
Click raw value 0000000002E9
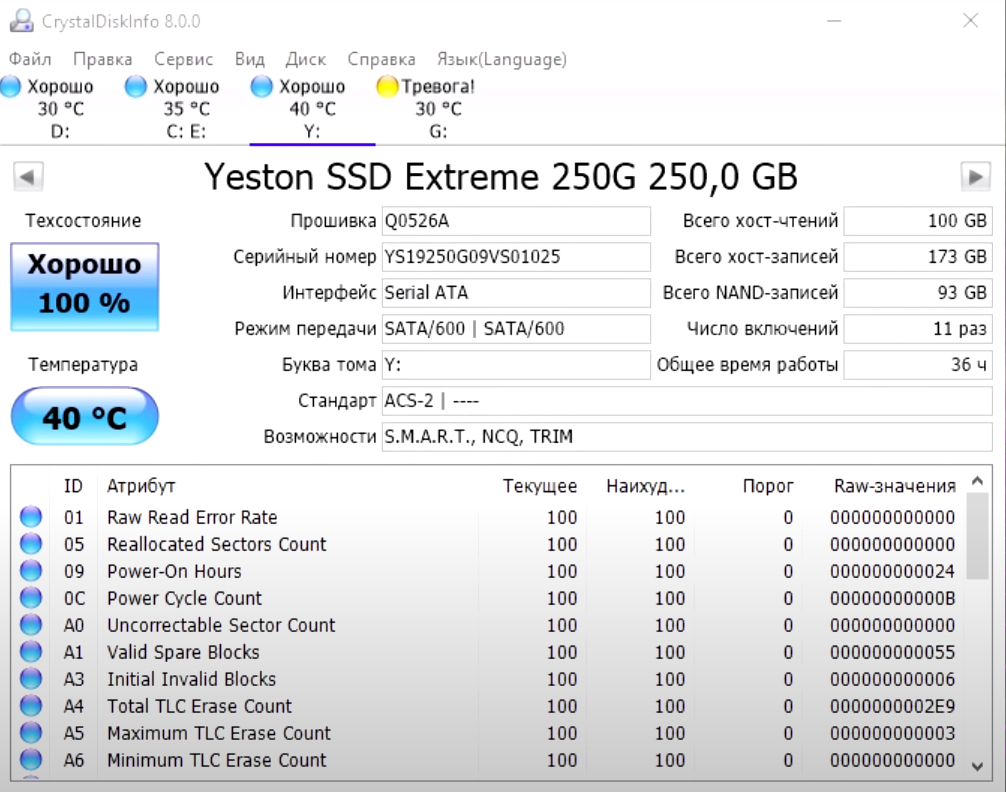click(x=892, y=705)
